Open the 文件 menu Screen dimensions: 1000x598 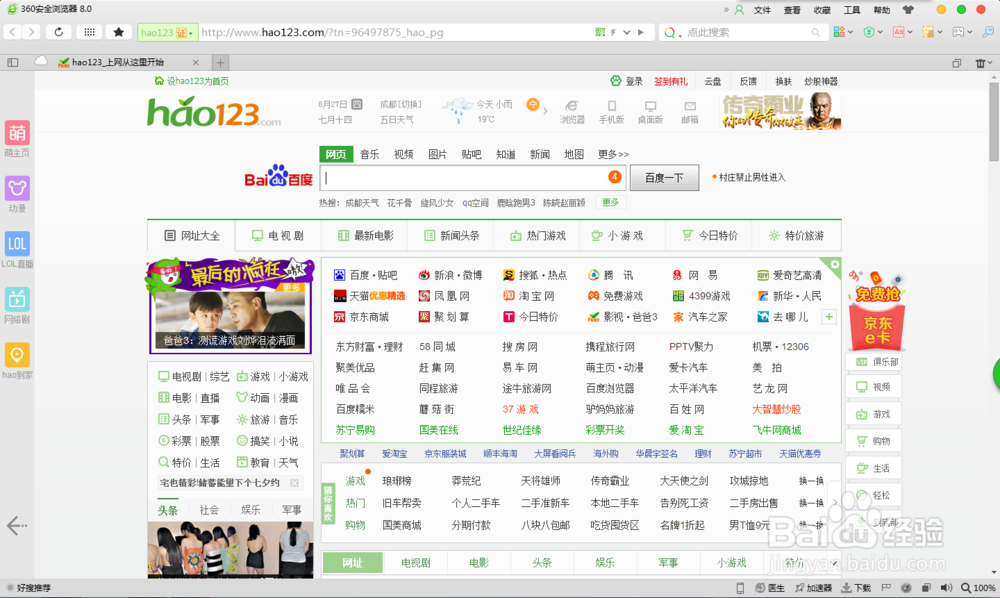762,10
